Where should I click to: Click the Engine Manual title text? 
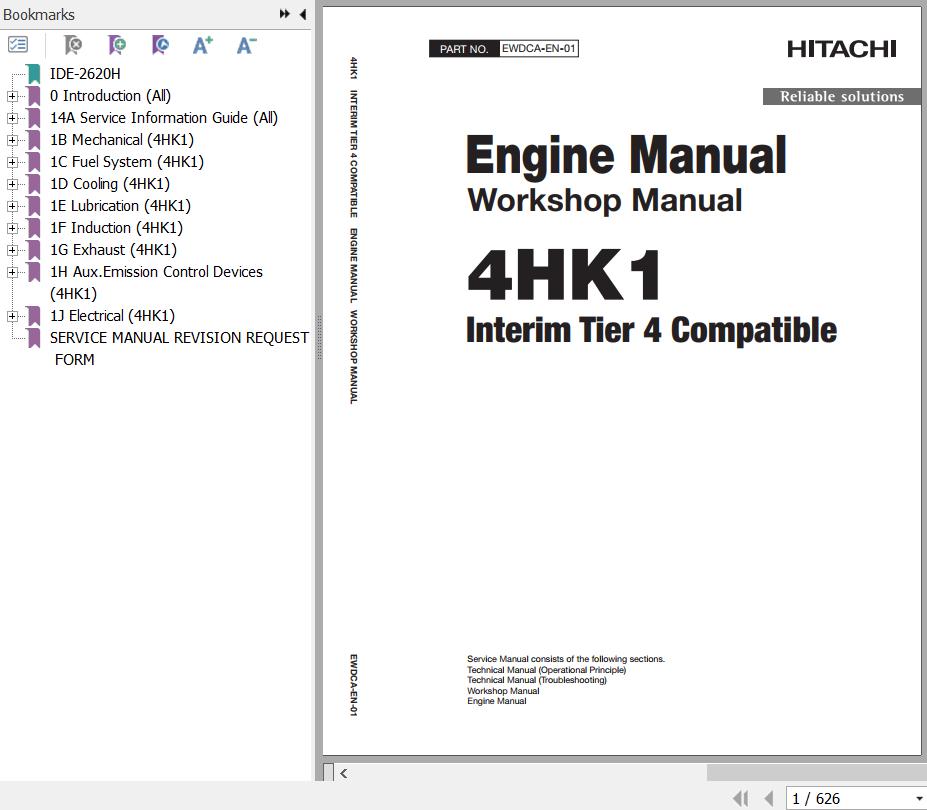(x=626, y=155)
